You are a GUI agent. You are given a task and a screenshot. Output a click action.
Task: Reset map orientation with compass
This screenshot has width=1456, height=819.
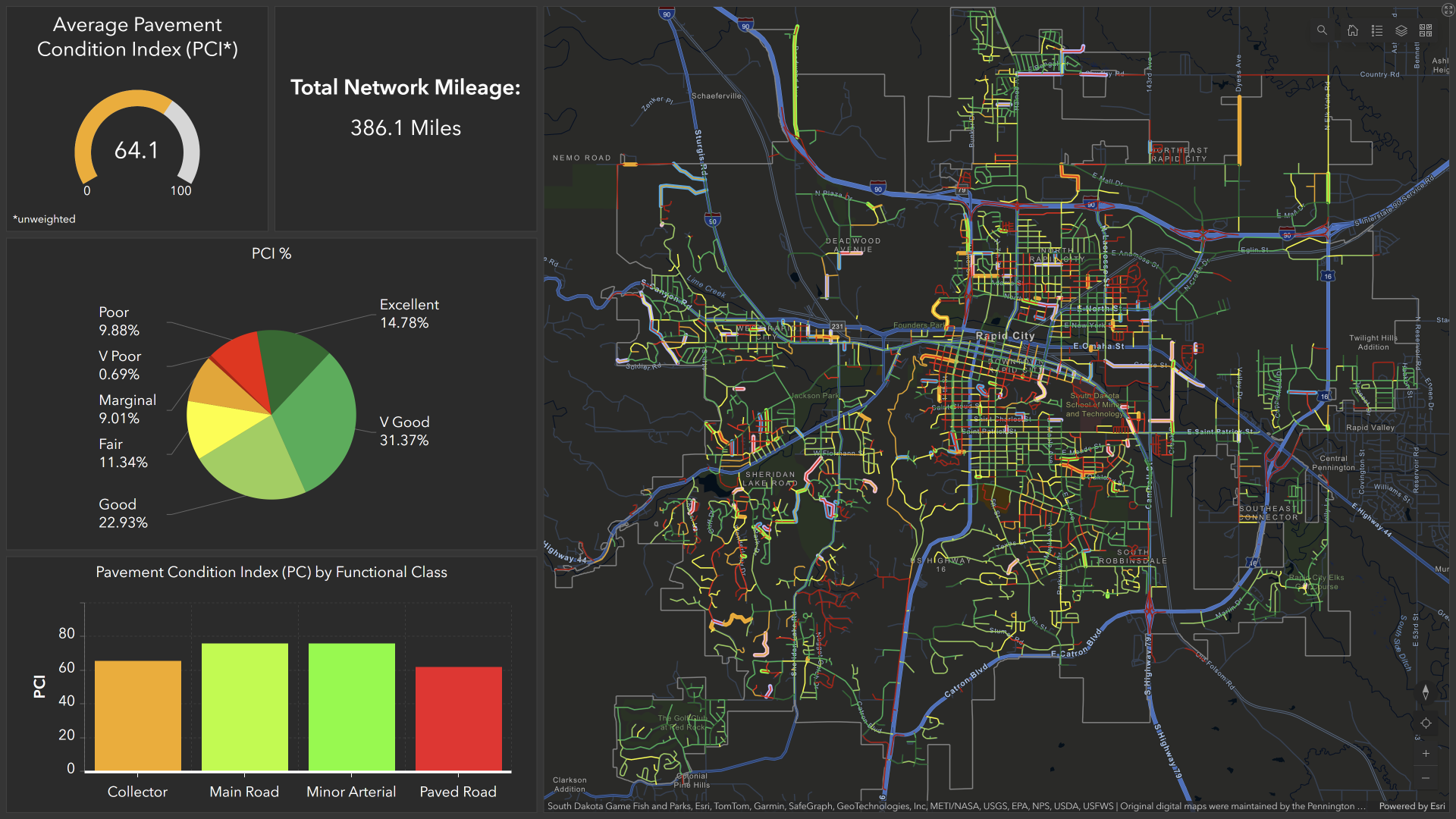pos(1426,692)
